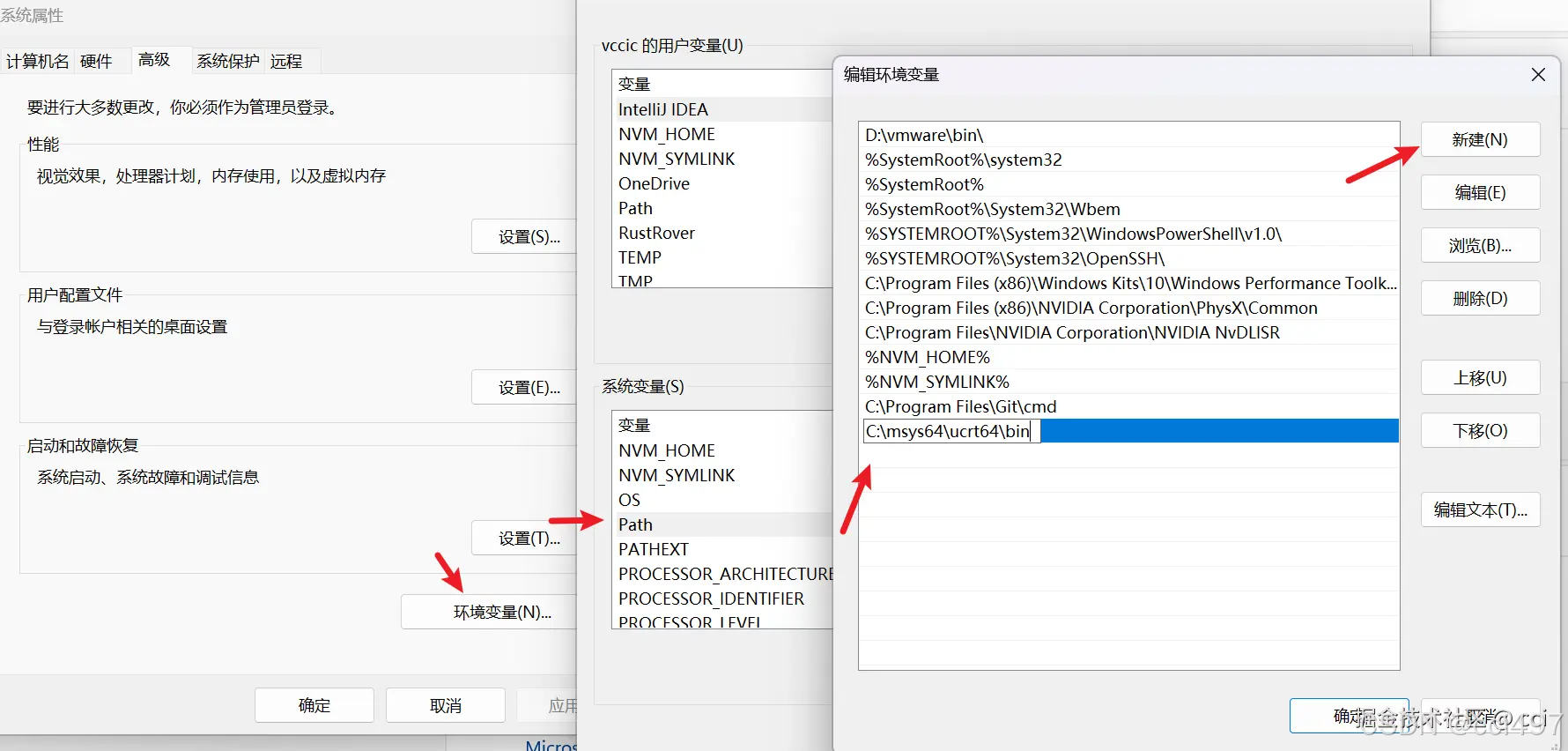Select the Windows Performance Toolkit path entry

point(1128,283)
